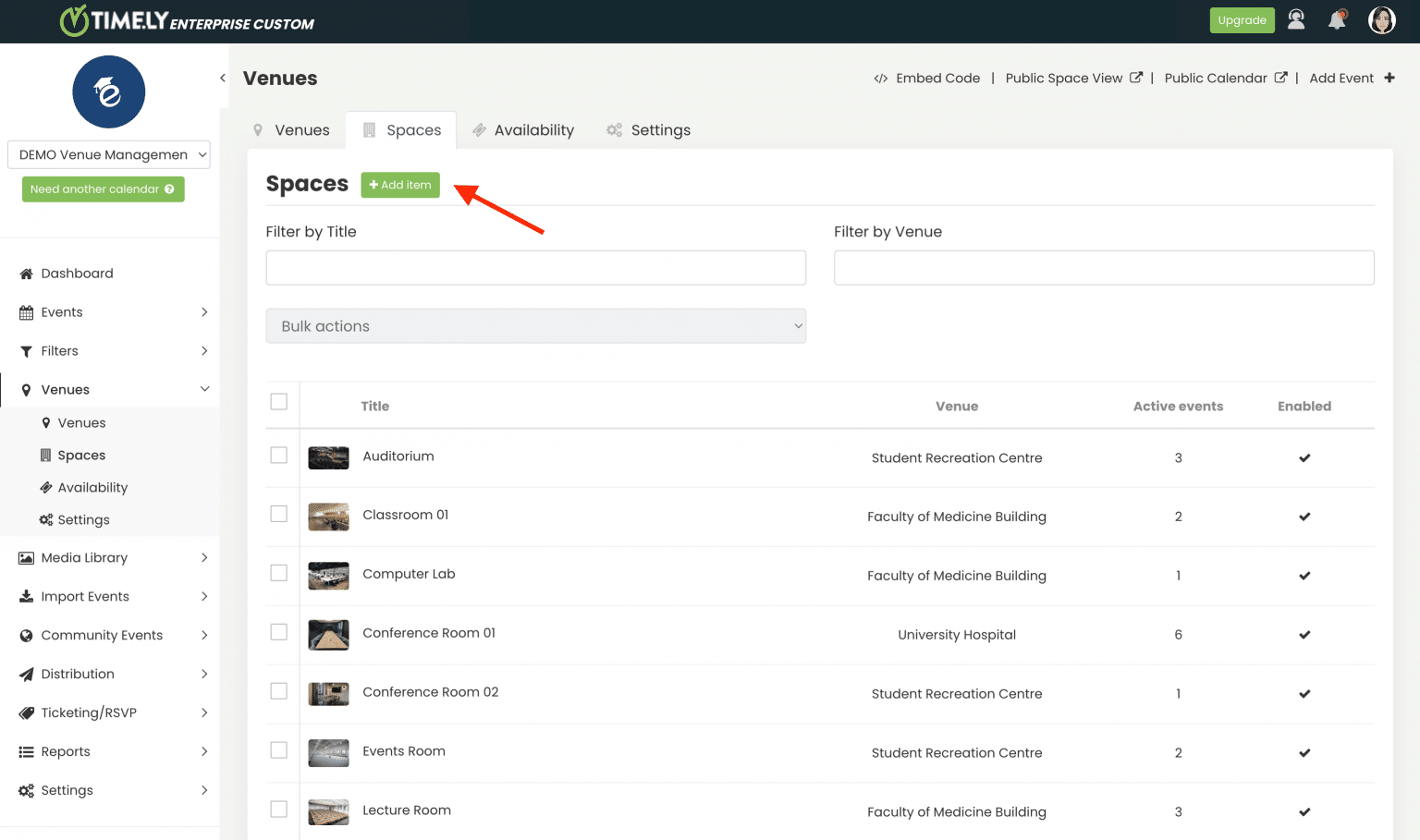
Task: Collapse the sidebar with arrow icon
Action: click(223, 79)
